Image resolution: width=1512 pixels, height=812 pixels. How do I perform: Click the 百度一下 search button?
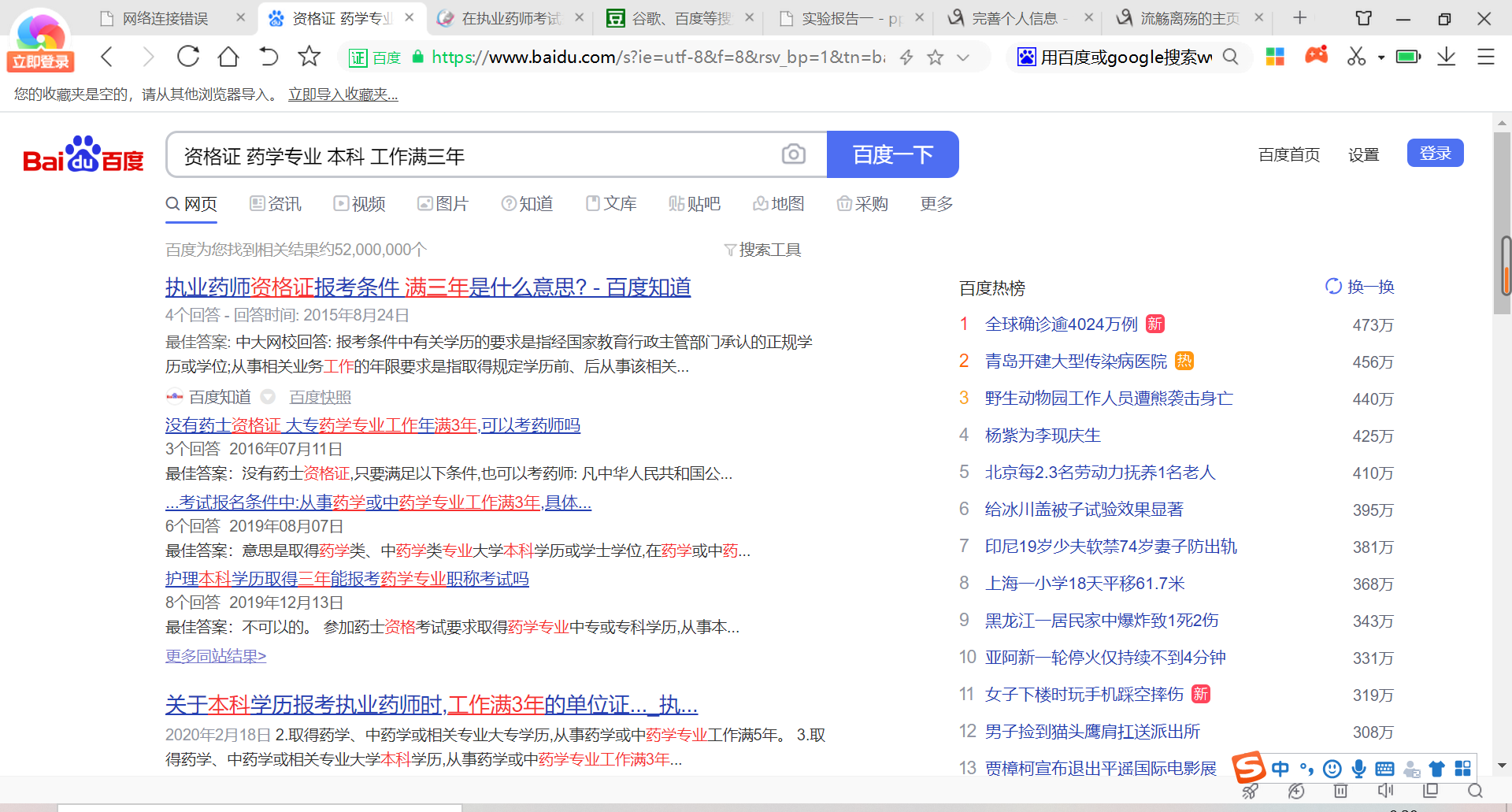[893, 154]
